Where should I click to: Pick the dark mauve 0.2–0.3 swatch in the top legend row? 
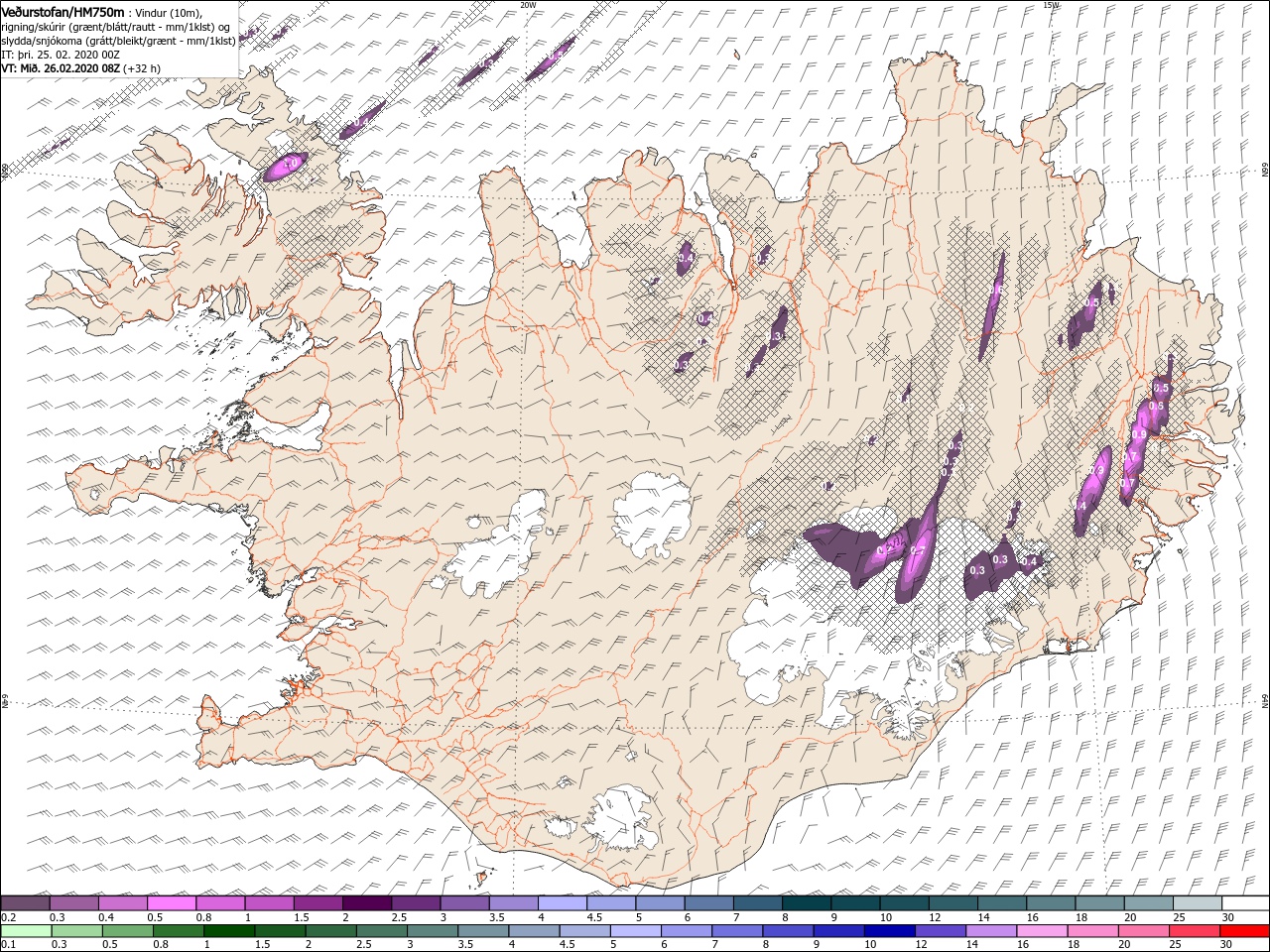tap(25, 903)
